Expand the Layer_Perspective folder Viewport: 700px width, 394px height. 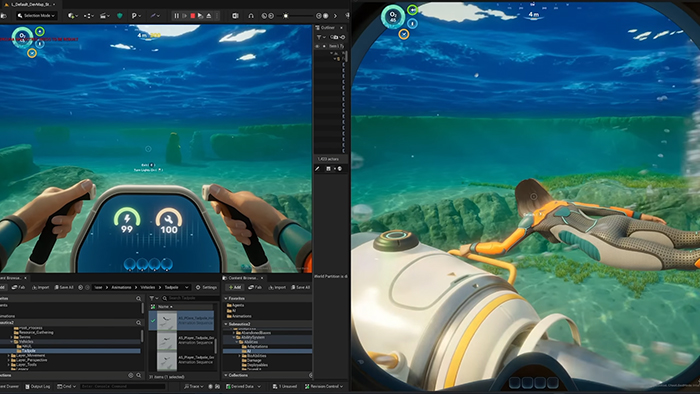click(x=9, y=360)
